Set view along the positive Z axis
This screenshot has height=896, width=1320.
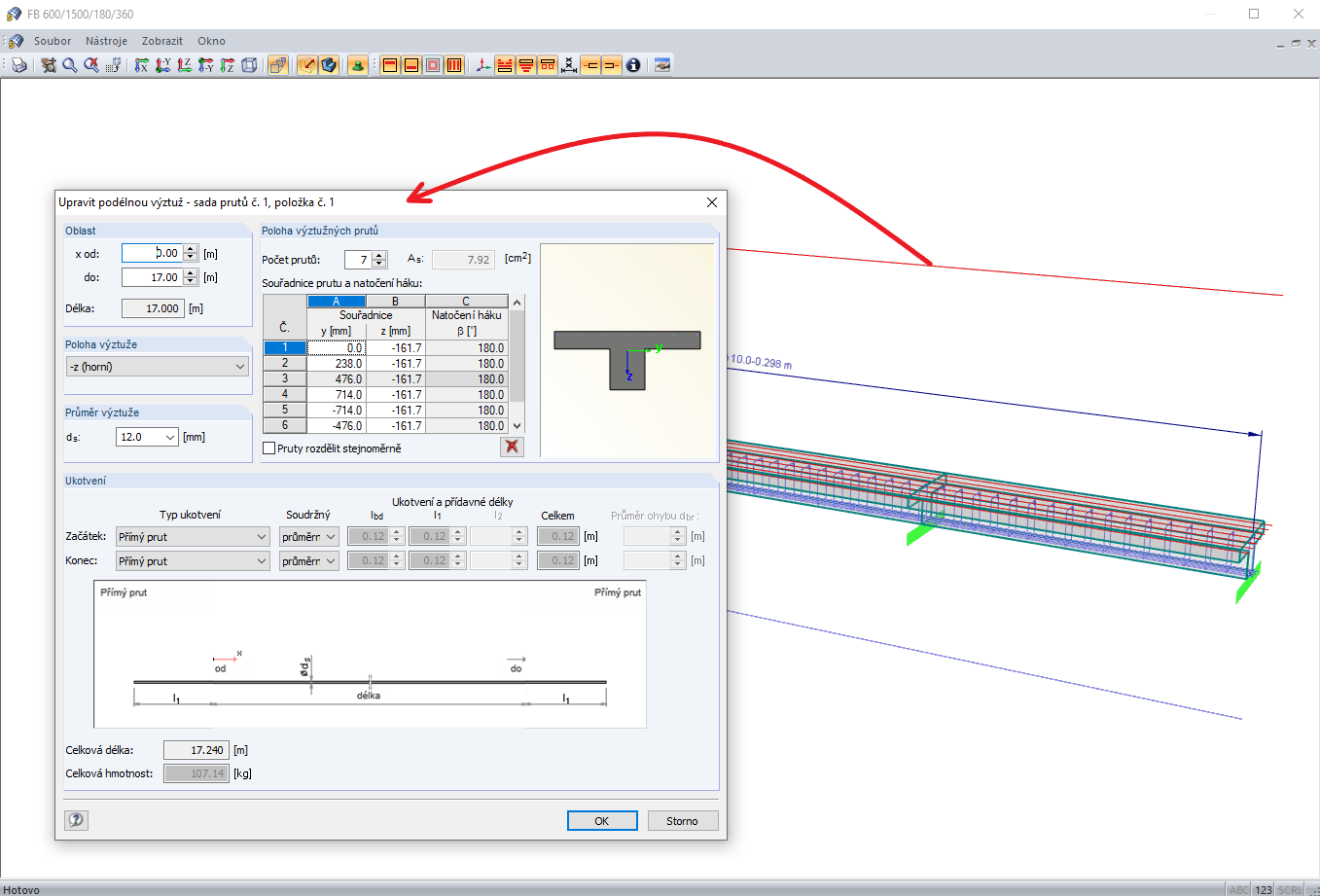pos(185,65)
